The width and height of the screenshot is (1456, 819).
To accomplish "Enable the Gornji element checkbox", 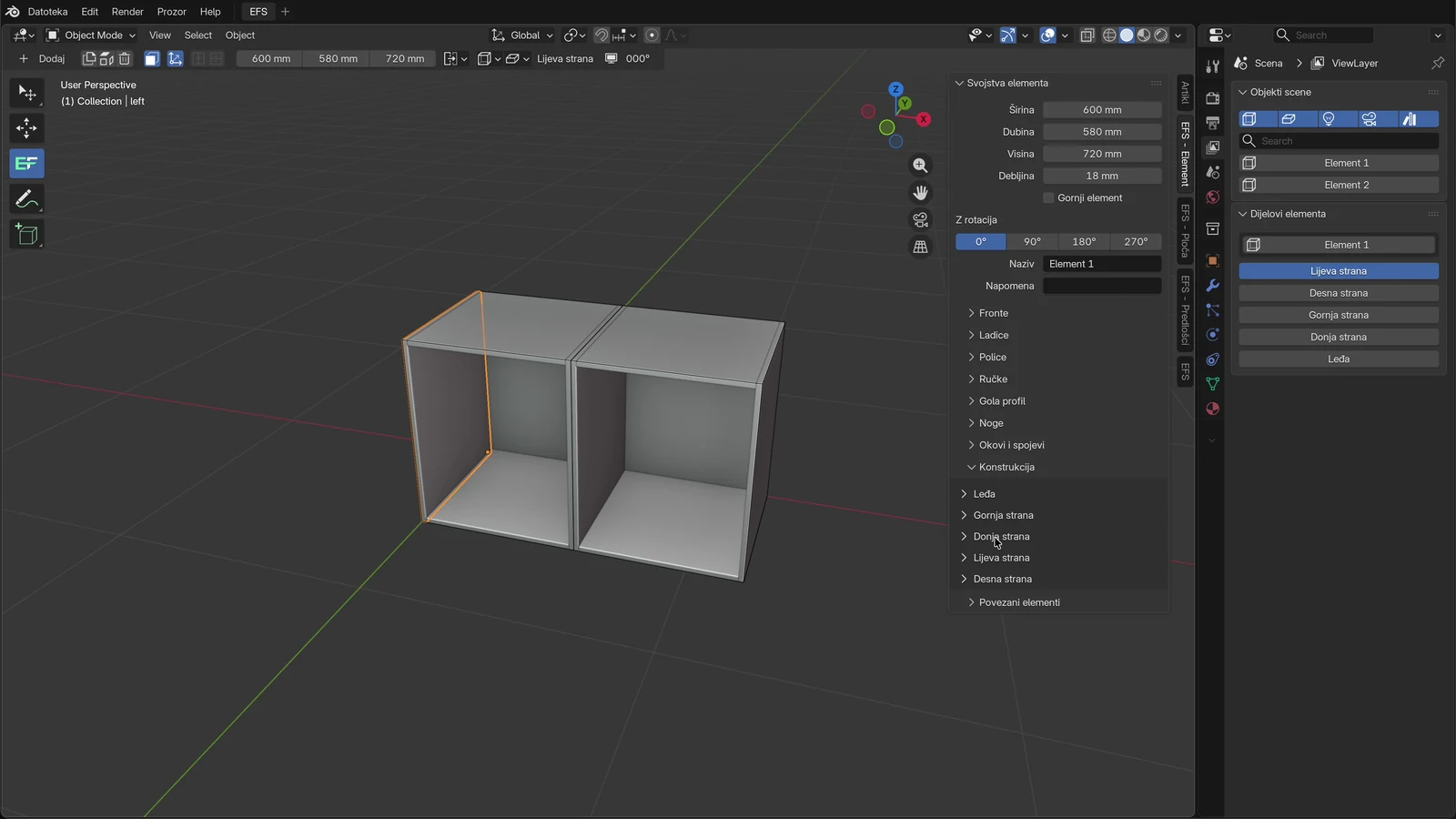I will [1048, 197].
